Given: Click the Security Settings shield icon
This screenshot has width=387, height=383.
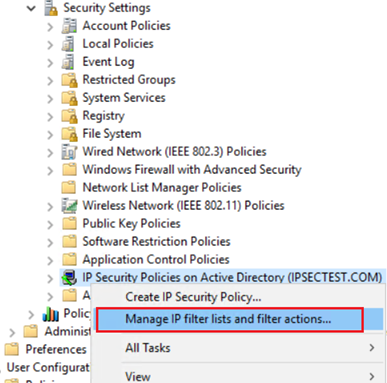Looking at the screenshot, I should [x=51, y=8].
